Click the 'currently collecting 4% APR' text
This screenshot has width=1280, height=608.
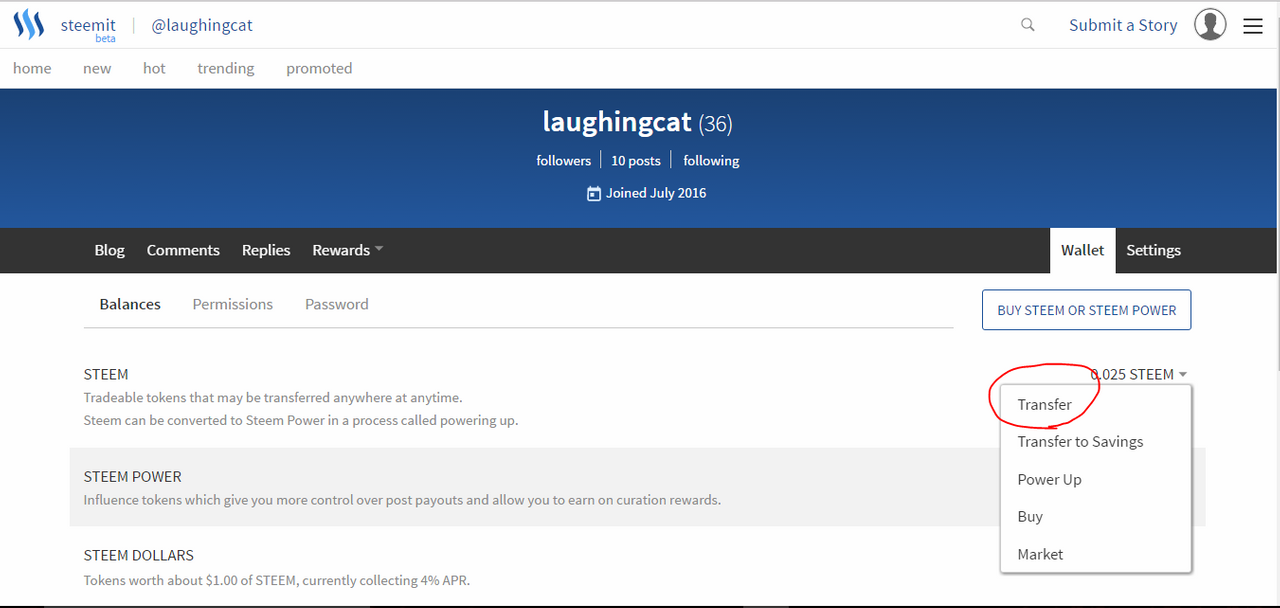tap(384, 580)
